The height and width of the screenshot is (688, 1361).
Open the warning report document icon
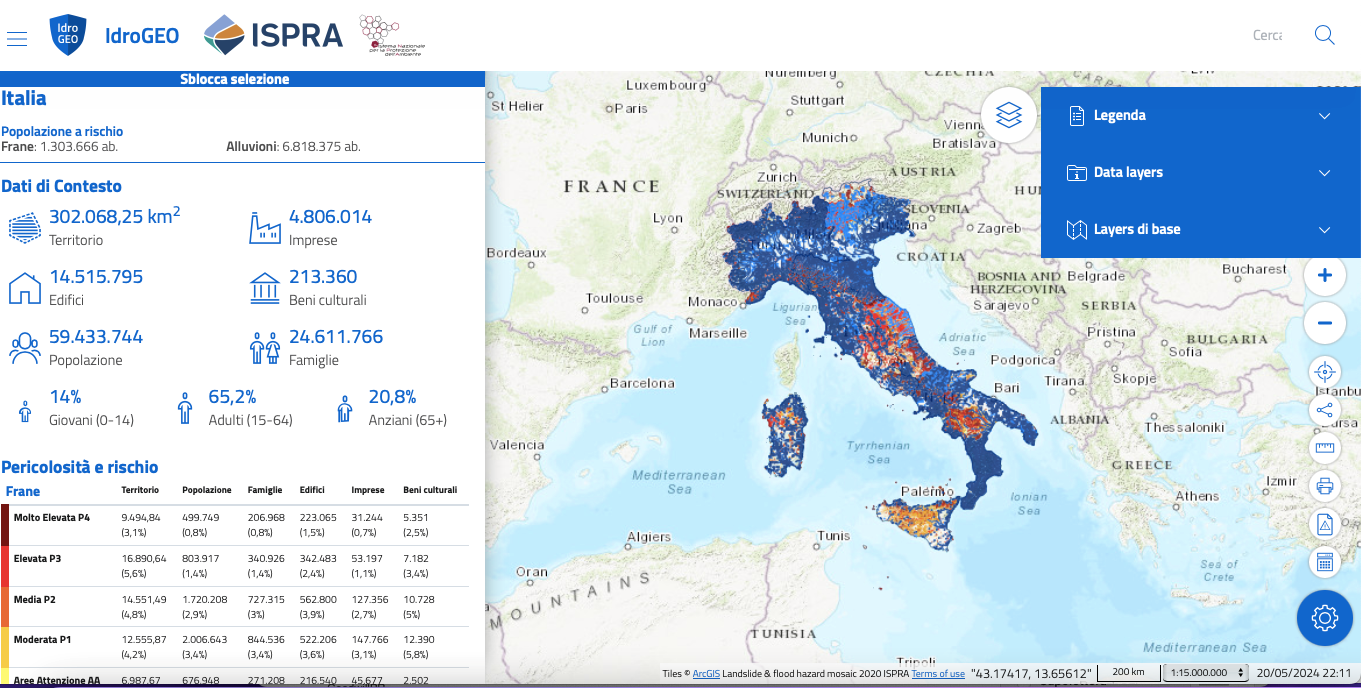click(1325, 524)
